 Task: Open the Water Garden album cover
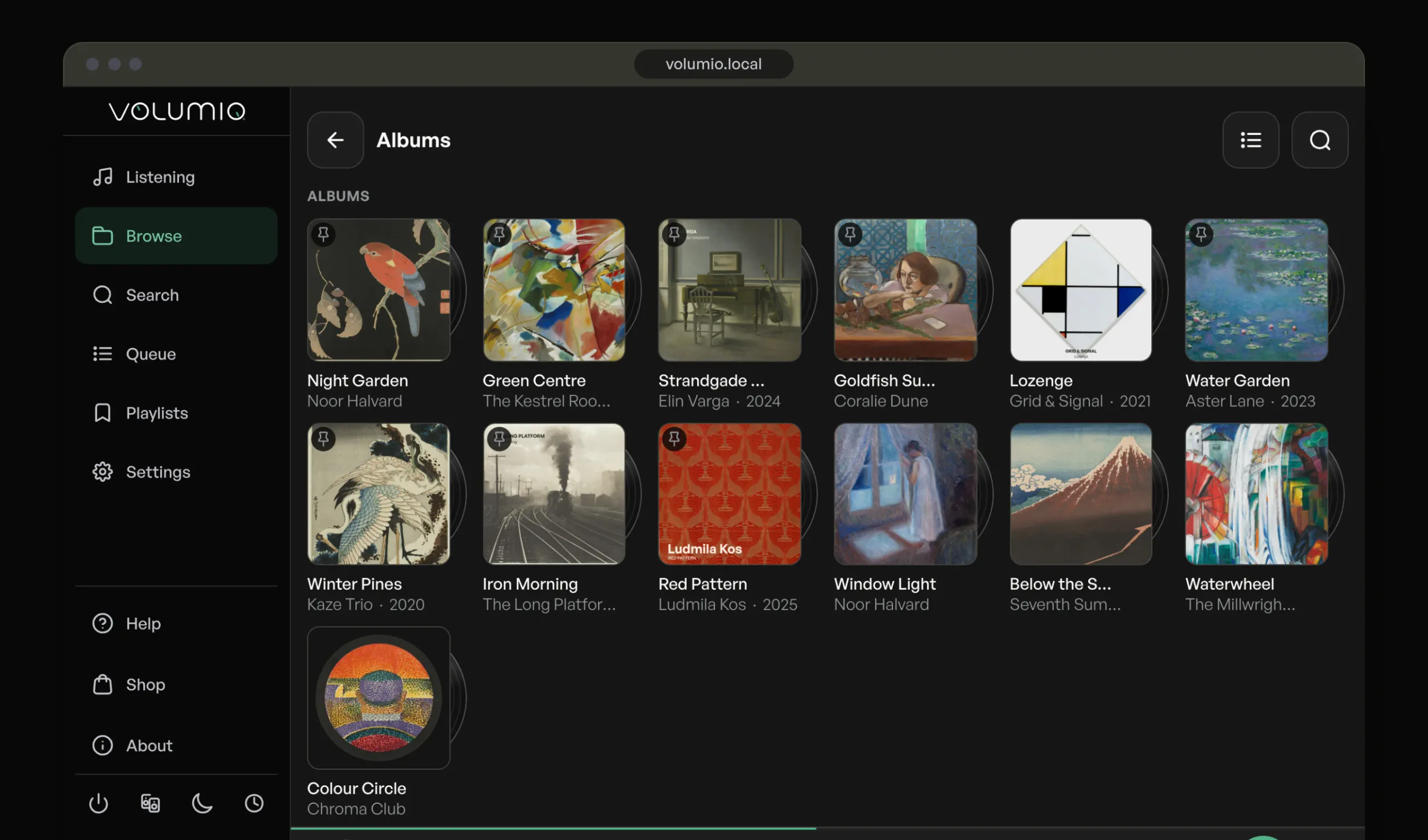point(1256,289)
